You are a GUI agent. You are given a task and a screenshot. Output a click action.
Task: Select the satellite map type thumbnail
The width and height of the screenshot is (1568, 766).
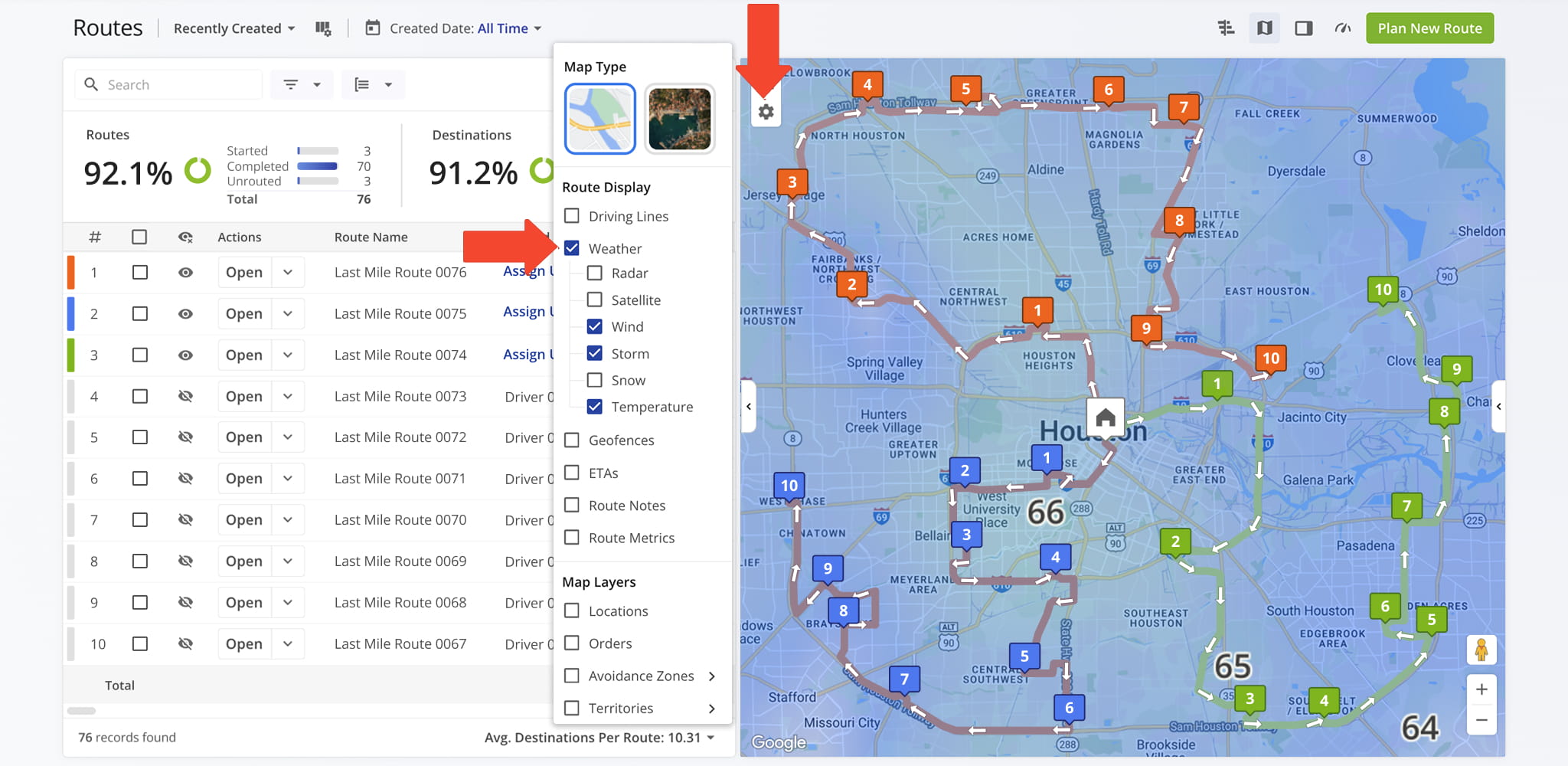[x=679, y=119]
